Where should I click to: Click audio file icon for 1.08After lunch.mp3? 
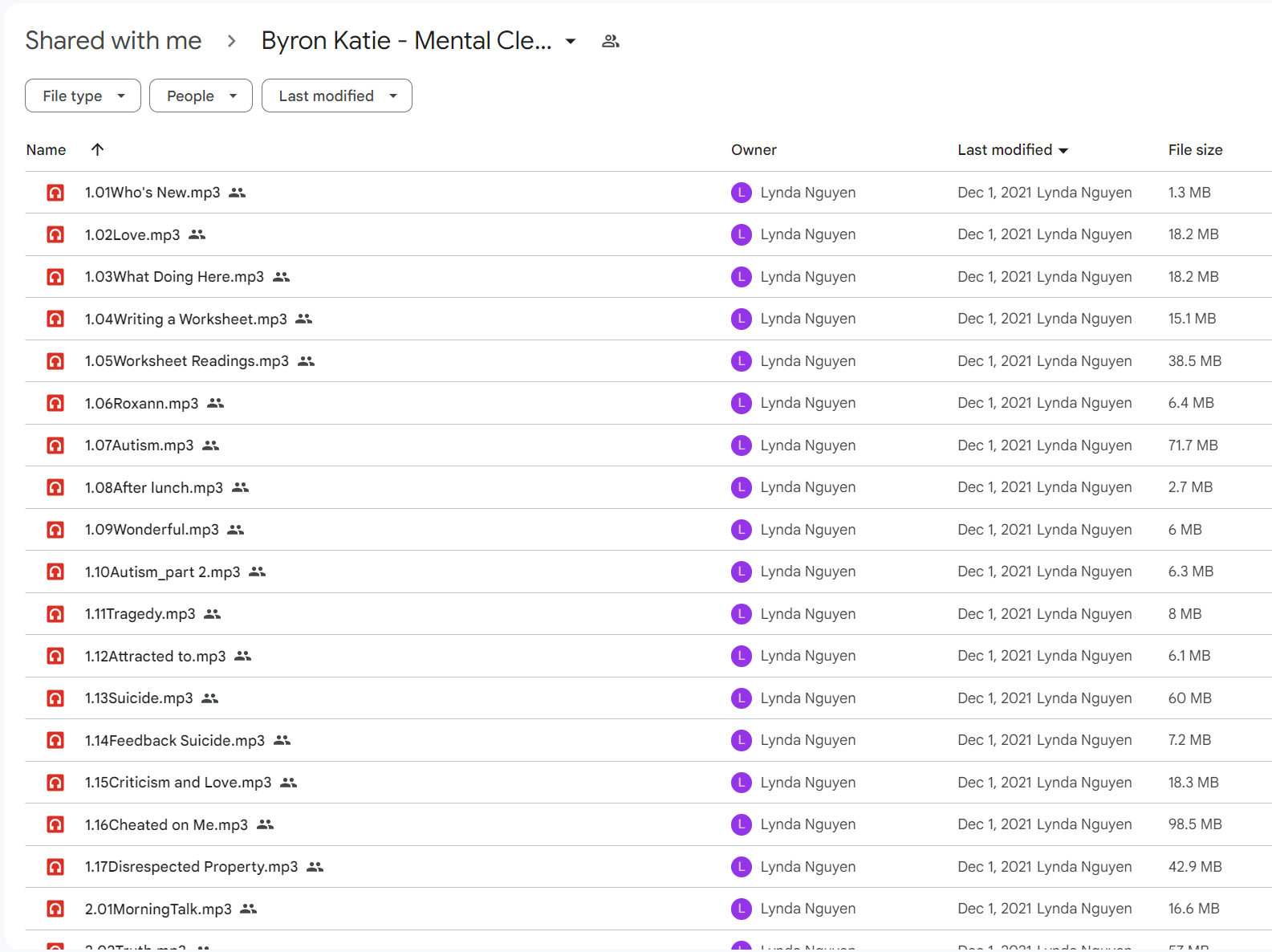tap(55, 487)
